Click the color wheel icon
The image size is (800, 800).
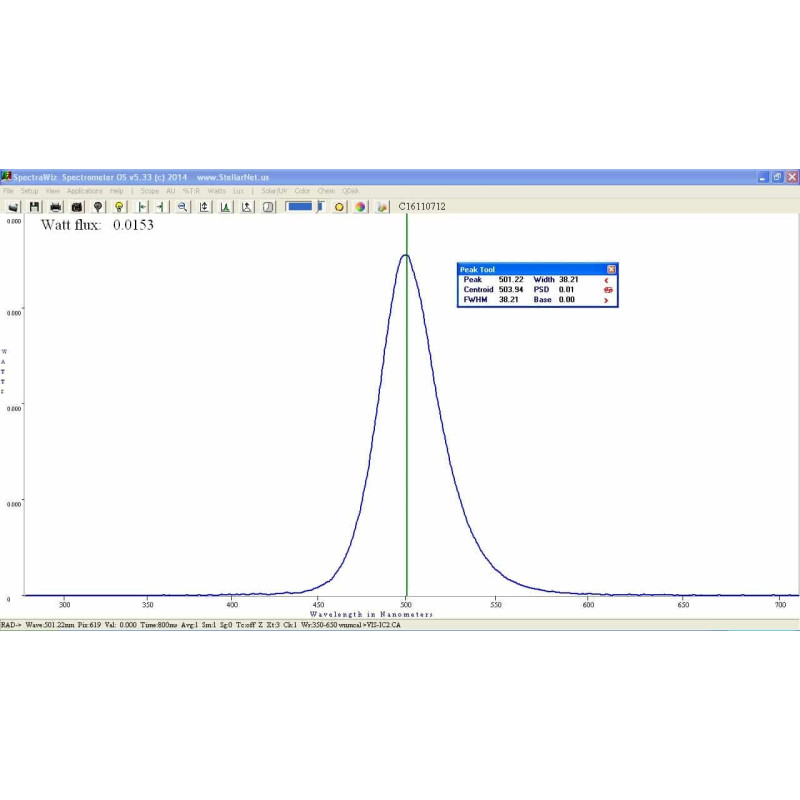click(361, 207)
